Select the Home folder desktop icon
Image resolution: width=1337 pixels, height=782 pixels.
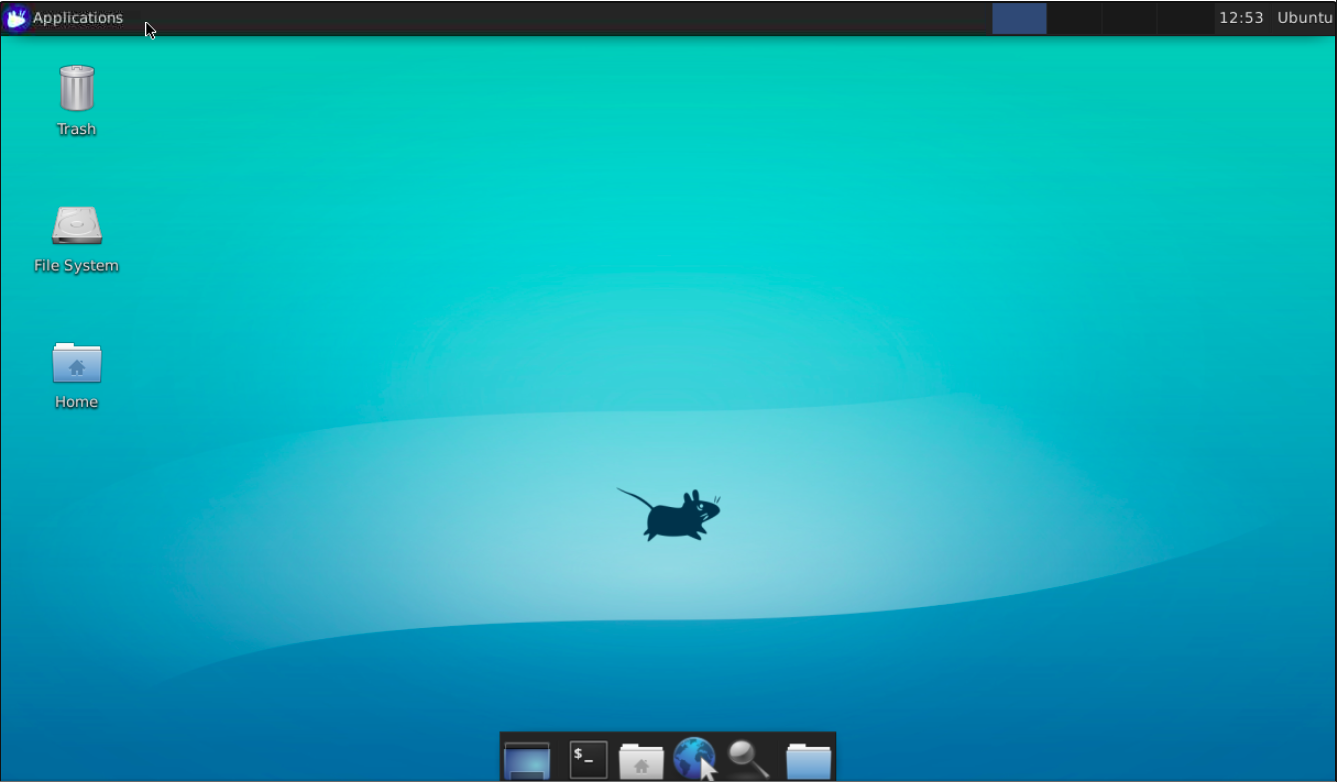click(76, 363)
